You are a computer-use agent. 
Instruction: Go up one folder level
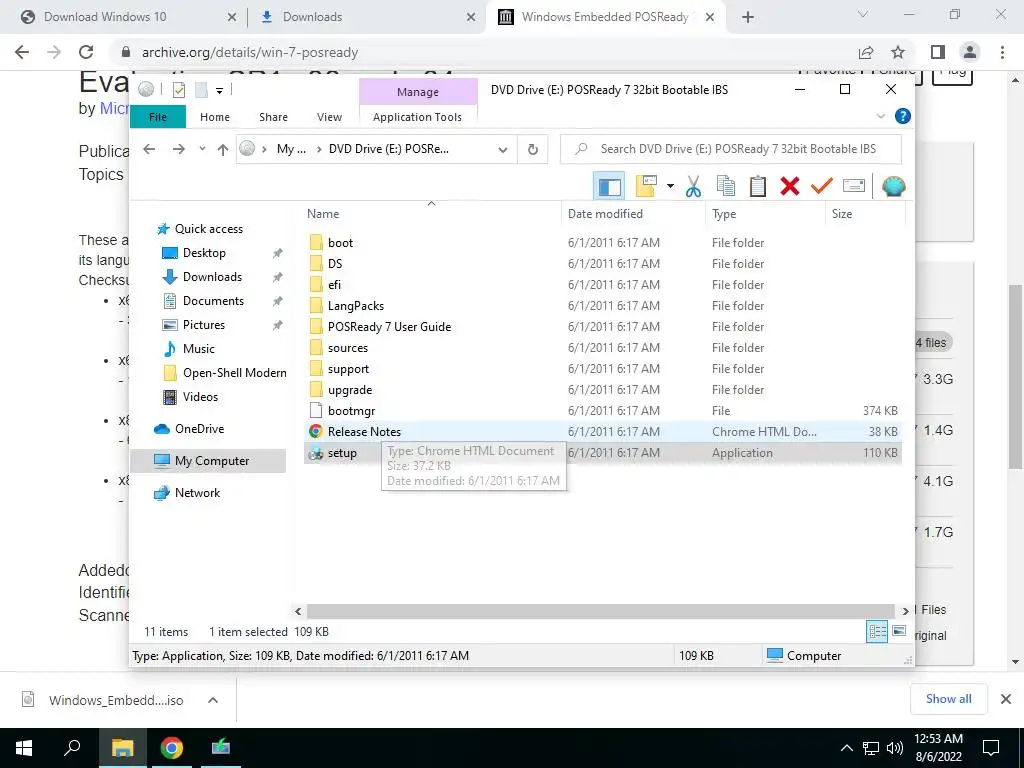click(x=223, y=150)
